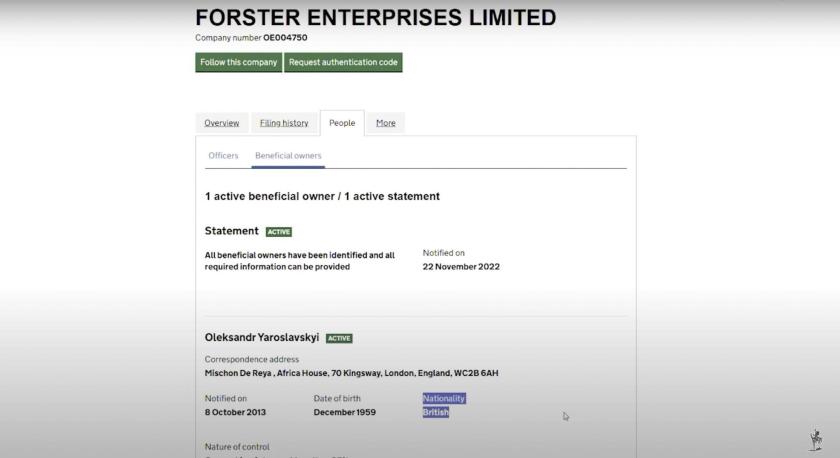
Task: Switch to the Officers sub-tab
Action: coord(223,156)
